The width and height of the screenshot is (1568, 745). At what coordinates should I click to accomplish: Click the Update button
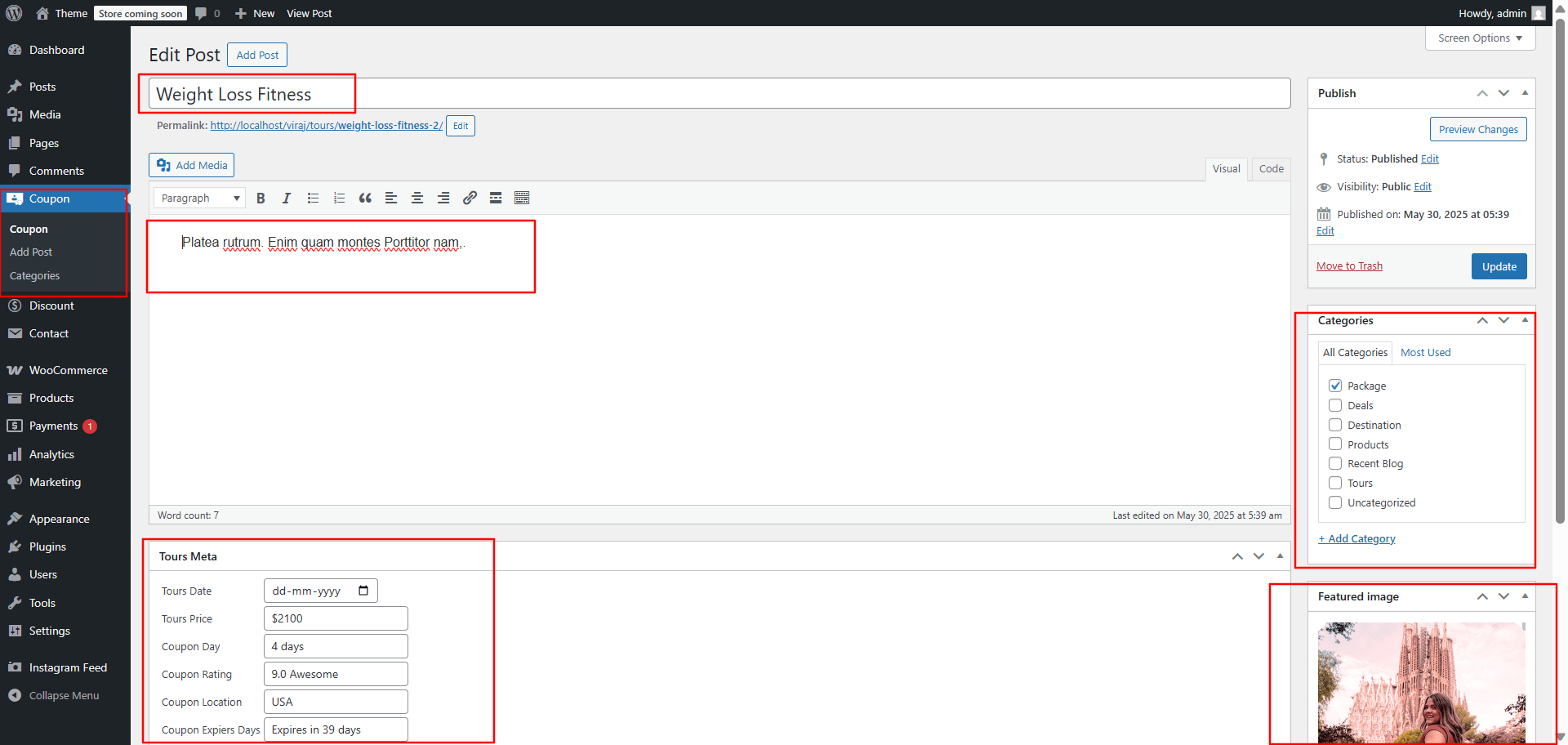coord(1499,266)
